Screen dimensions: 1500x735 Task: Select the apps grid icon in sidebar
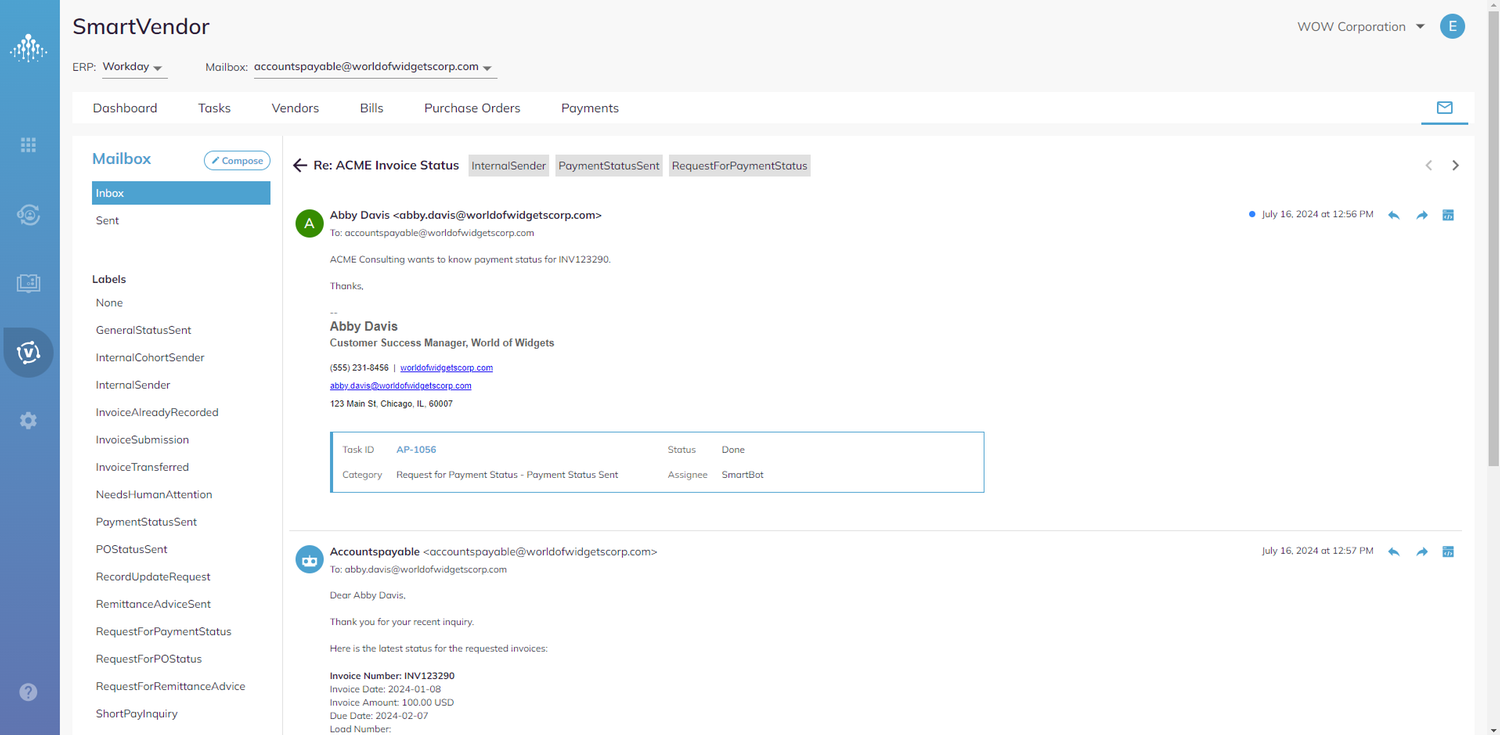pos(29,144)
